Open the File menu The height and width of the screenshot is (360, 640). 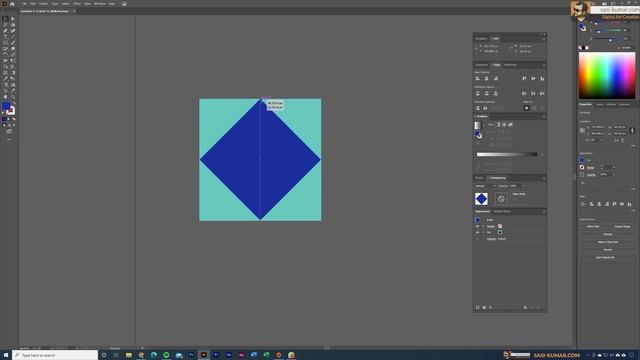coord(24,4)
